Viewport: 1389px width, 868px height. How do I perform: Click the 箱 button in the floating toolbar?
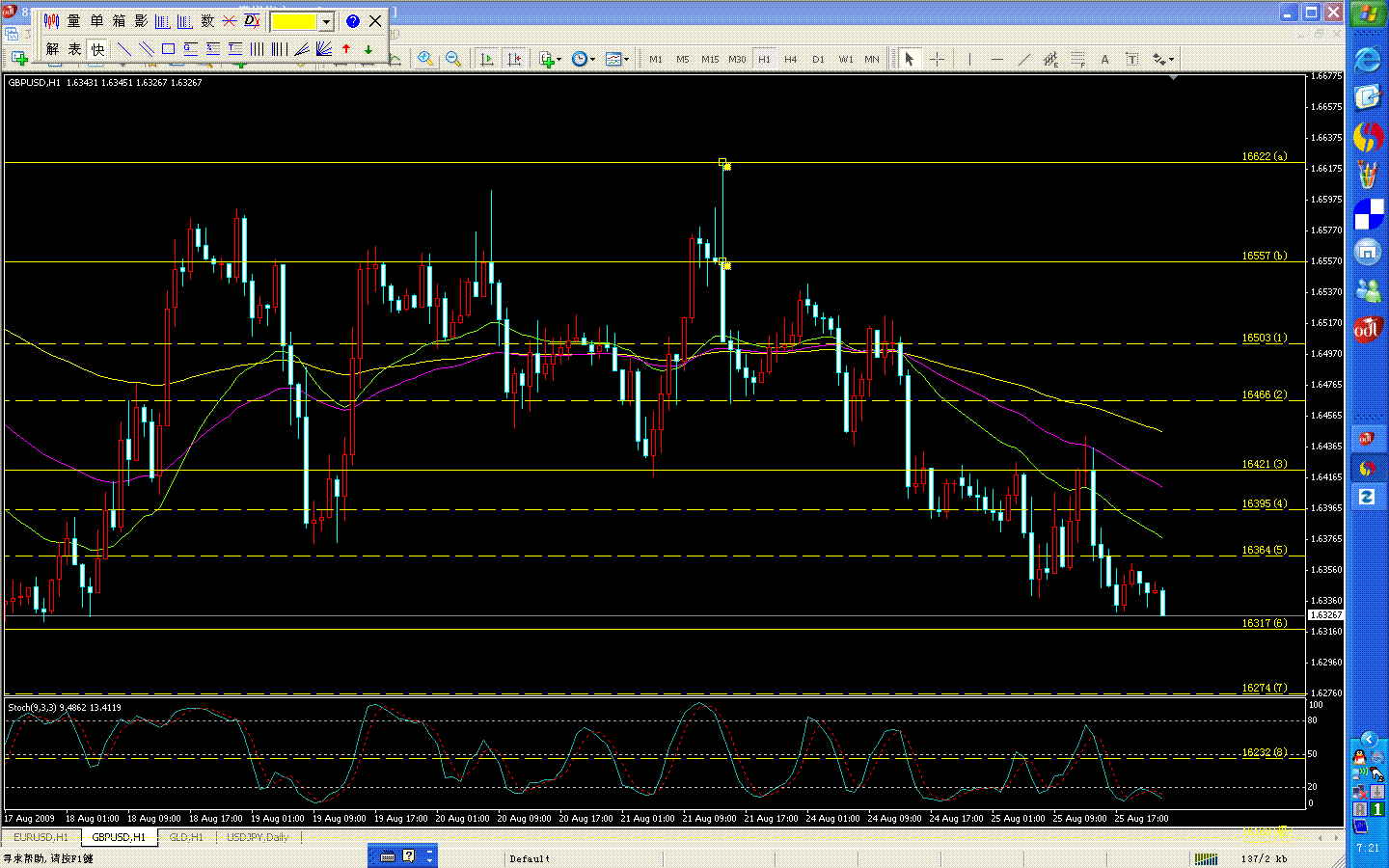(x=119, y=21)
